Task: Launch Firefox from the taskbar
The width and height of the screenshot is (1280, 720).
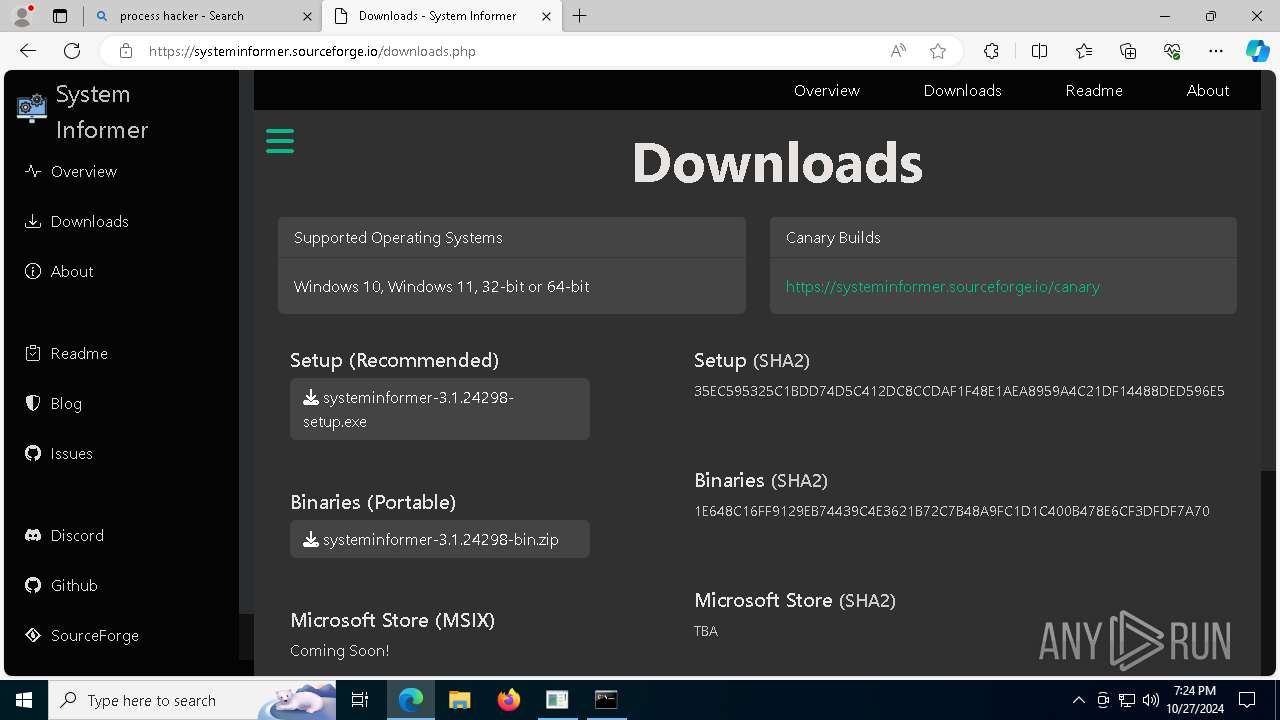Action: [508, 700]
